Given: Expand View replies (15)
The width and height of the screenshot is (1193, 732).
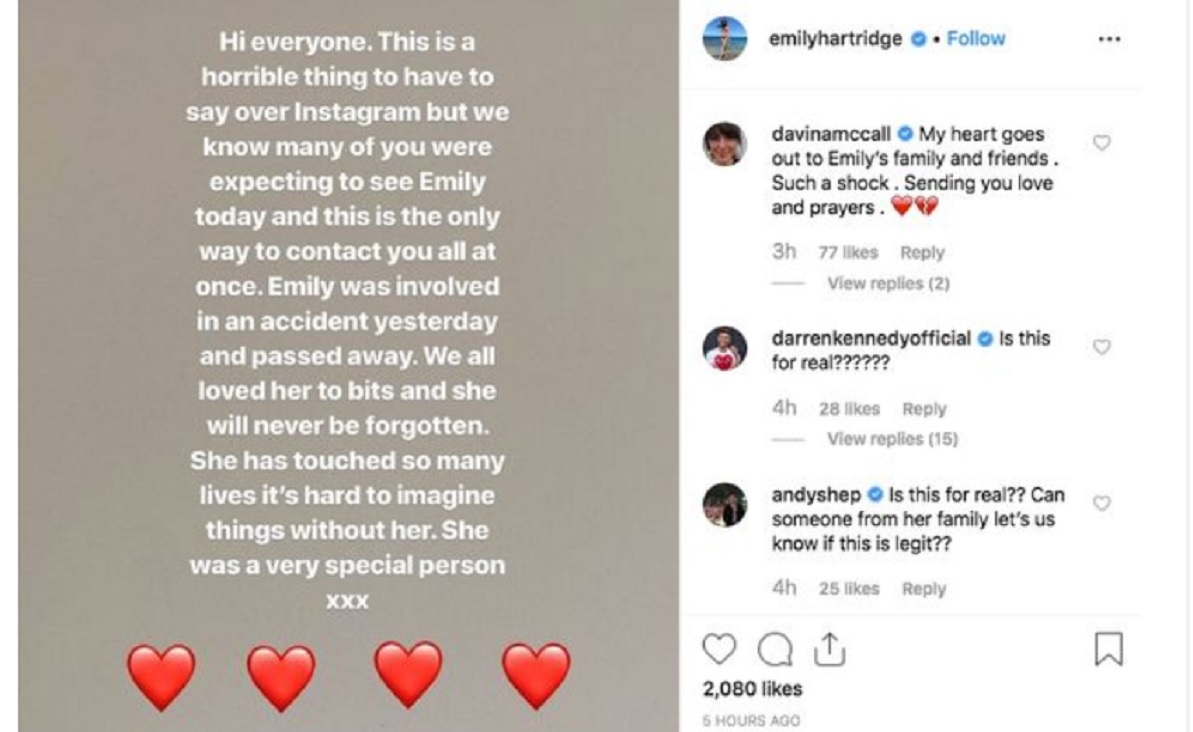Looking at the screenshot, I should (x=891, y=439).
